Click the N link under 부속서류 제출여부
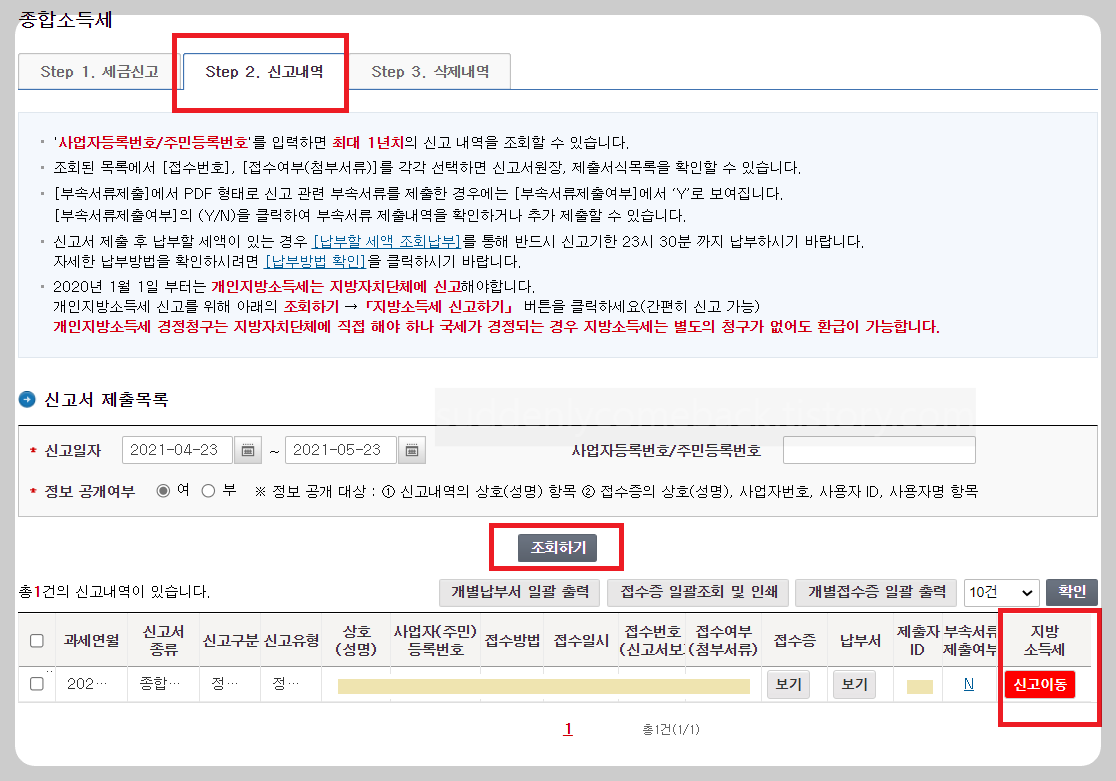1116x781 pixels. click(970, 684)
